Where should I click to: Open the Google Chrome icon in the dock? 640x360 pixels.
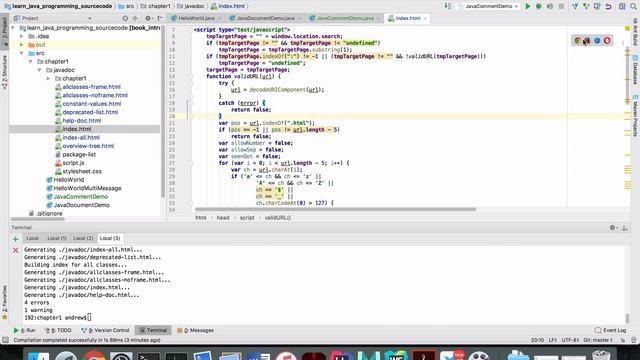[95, 356]
